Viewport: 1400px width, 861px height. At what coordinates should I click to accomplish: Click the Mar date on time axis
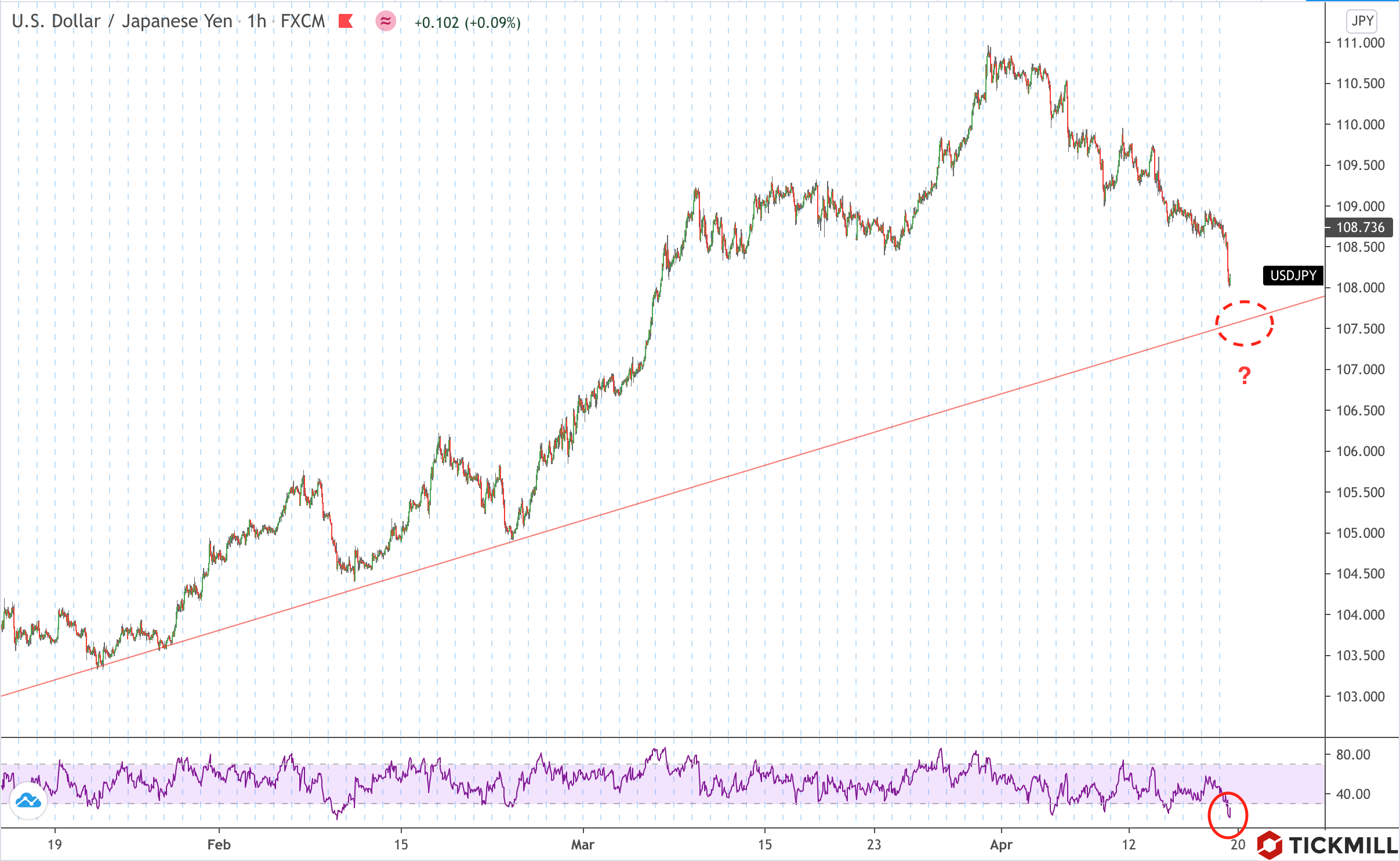(x=582, y=845)
